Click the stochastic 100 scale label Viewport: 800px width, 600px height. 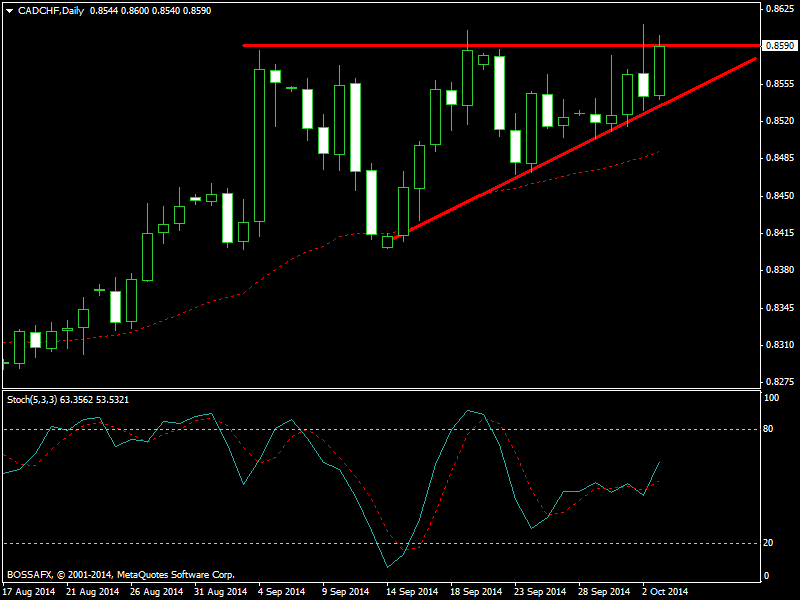click(771, 398)
